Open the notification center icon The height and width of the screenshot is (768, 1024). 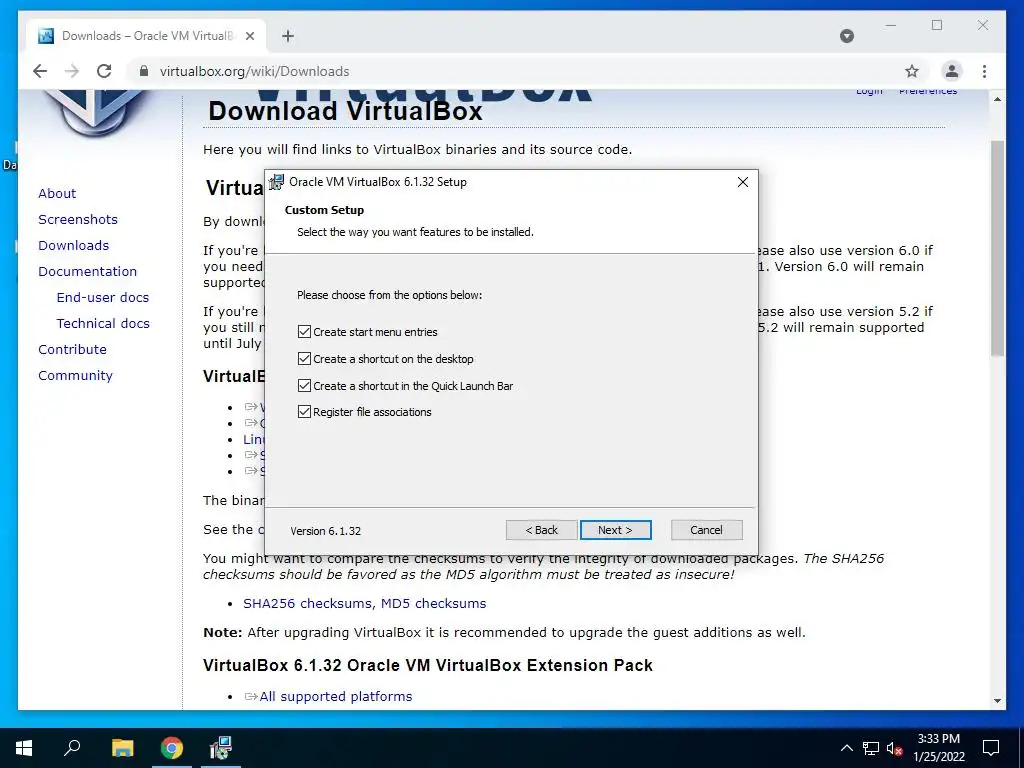(991, 748)
